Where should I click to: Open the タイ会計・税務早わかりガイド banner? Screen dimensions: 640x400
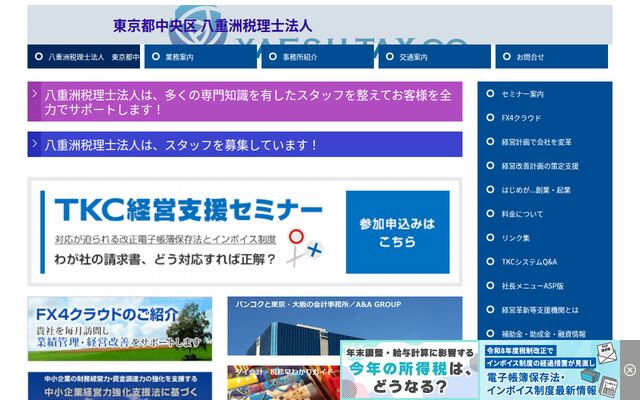(284, 383)
